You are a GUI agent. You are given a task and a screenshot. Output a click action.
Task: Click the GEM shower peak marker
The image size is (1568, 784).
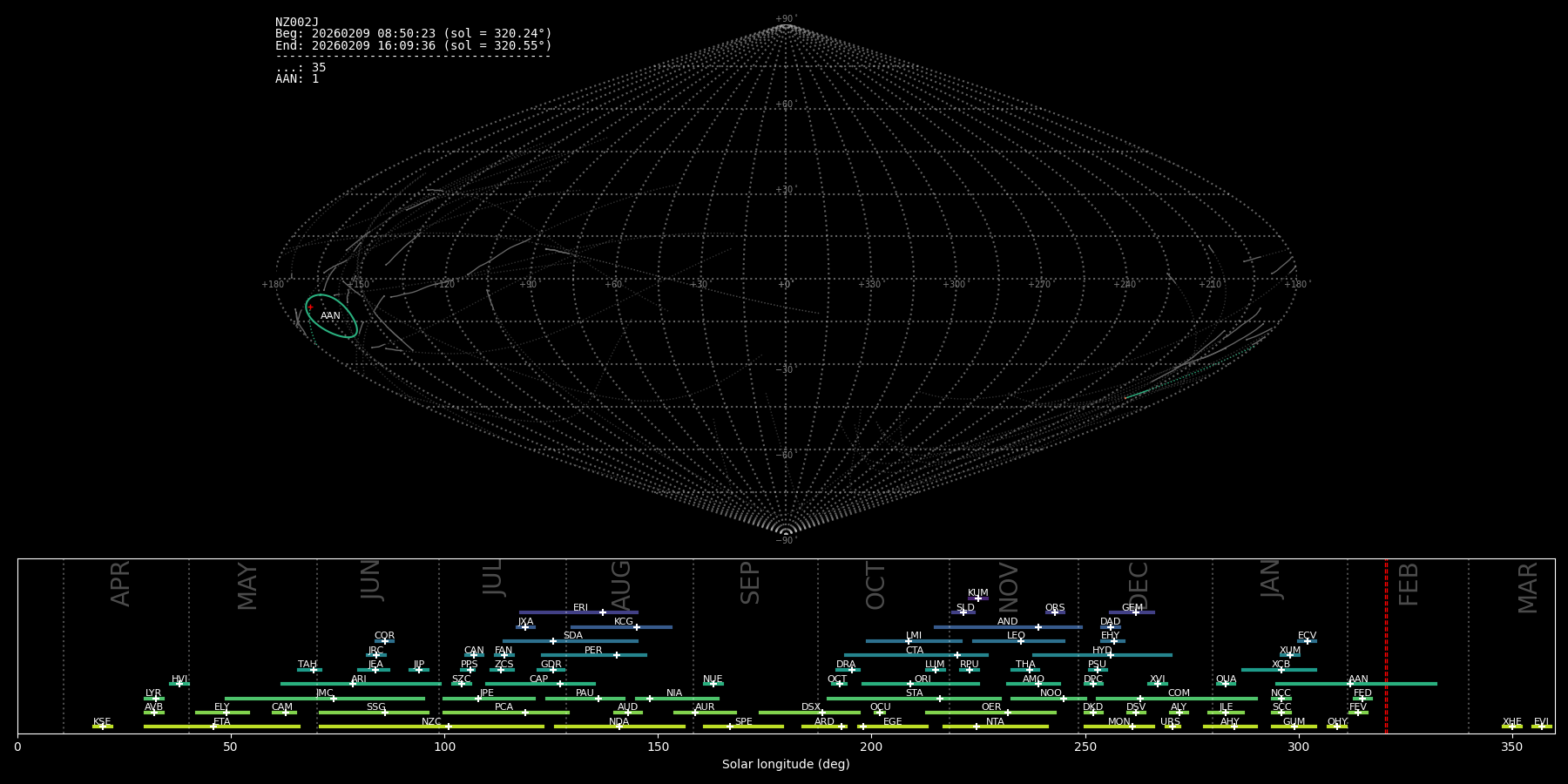click(1135, 612)
